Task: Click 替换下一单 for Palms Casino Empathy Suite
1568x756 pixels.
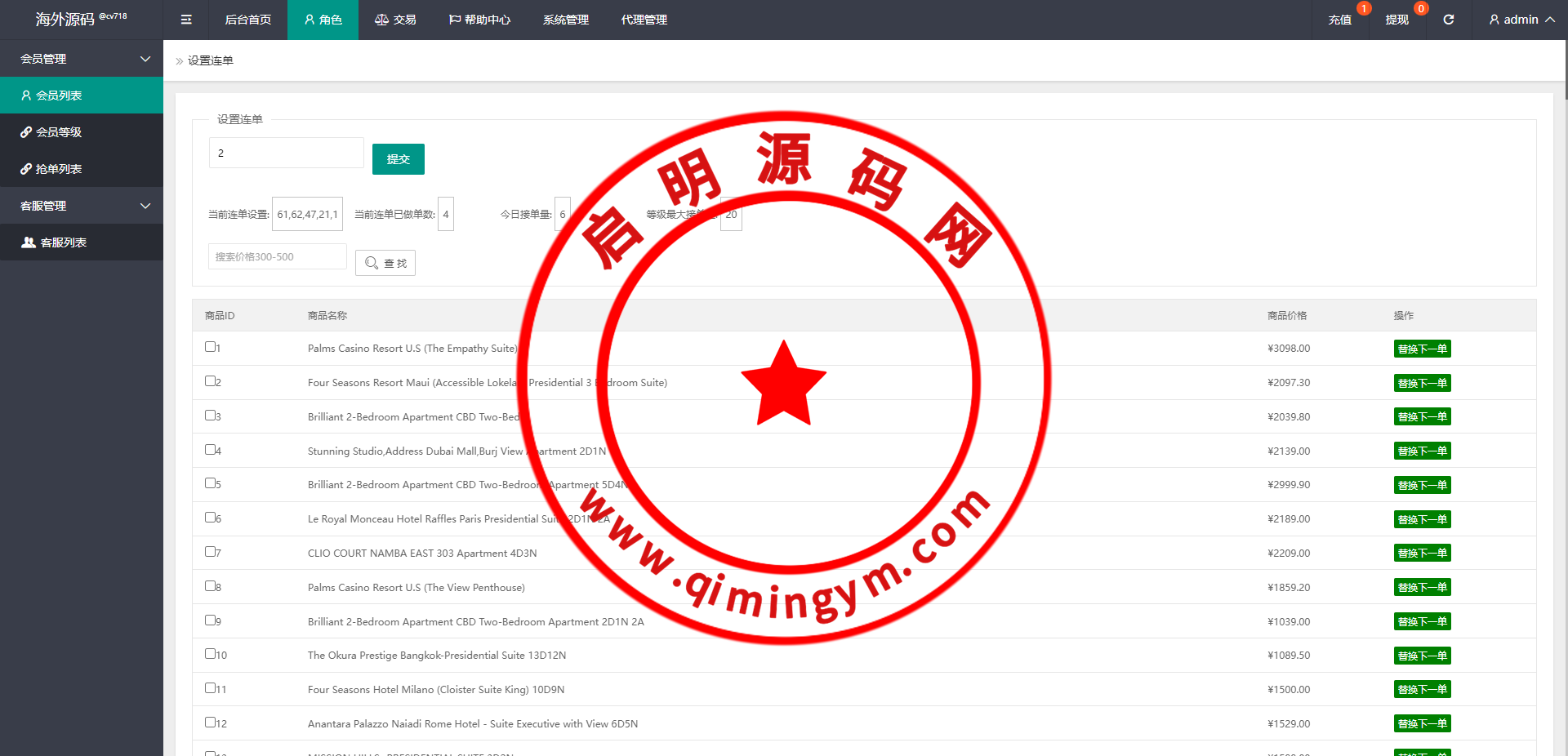Action: [x=1422, y=349]
